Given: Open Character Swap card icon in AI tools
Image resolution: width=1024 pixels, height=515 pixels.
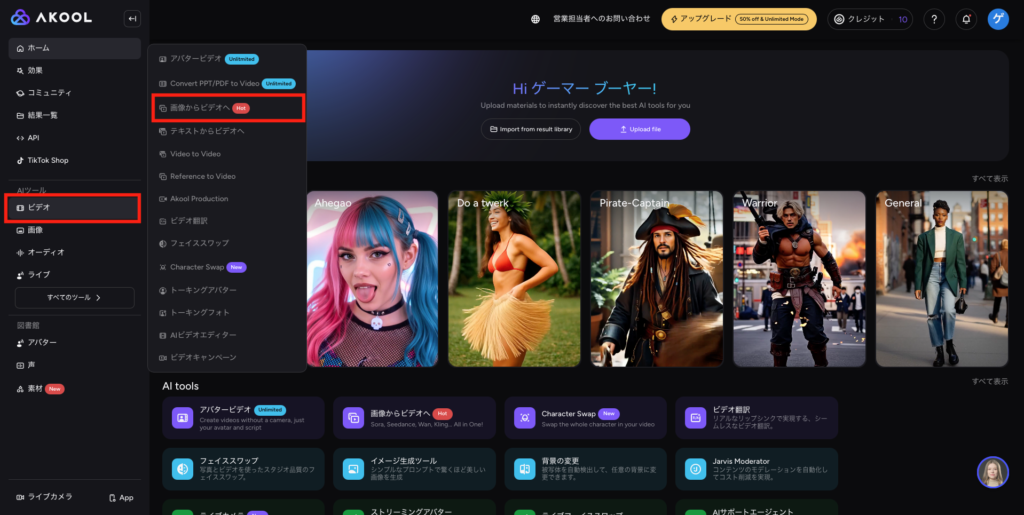Looking at the screenshot, I should click(x=525, y=418).
